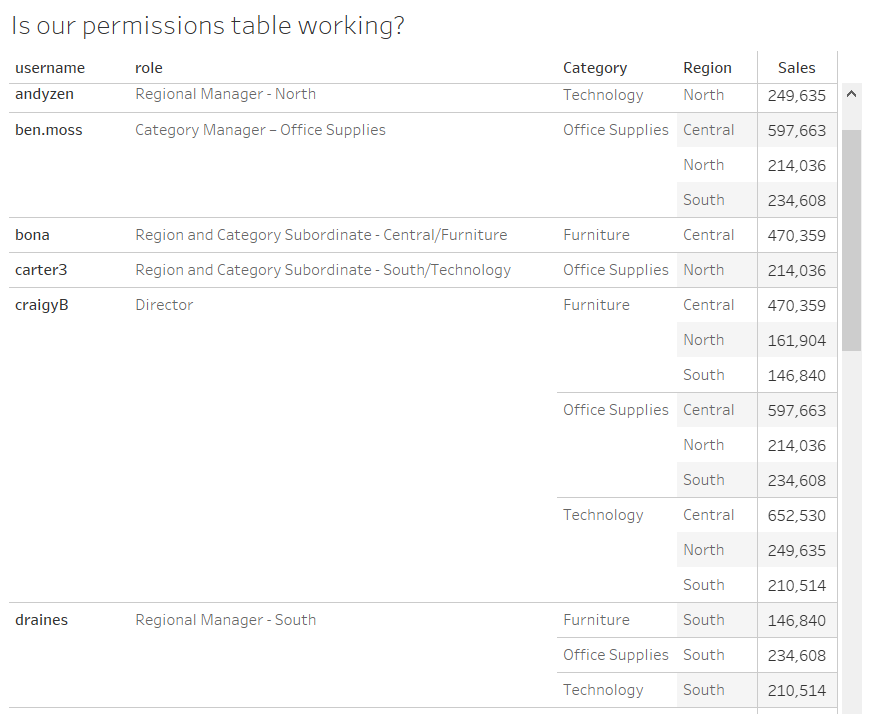
Task: Select andyzen username cell
Action: click(44, 94)
